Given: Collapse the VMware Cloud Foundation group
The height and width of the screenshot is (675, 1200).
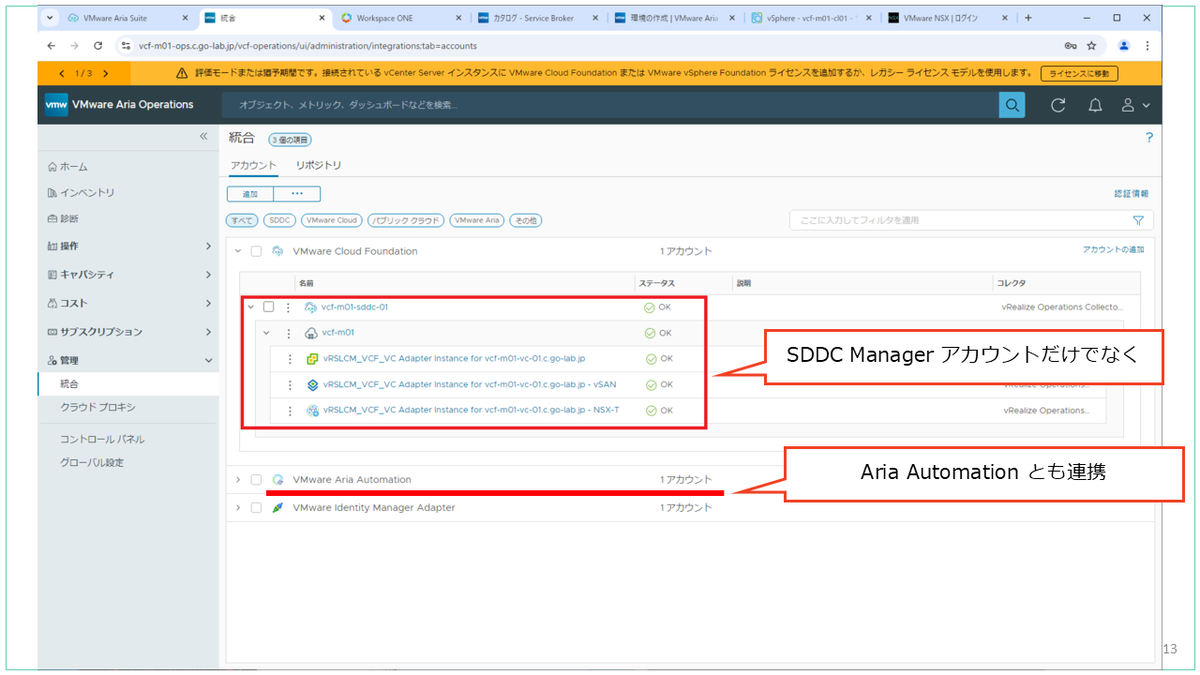Looking at the screenshot, I should click(238, 251).
